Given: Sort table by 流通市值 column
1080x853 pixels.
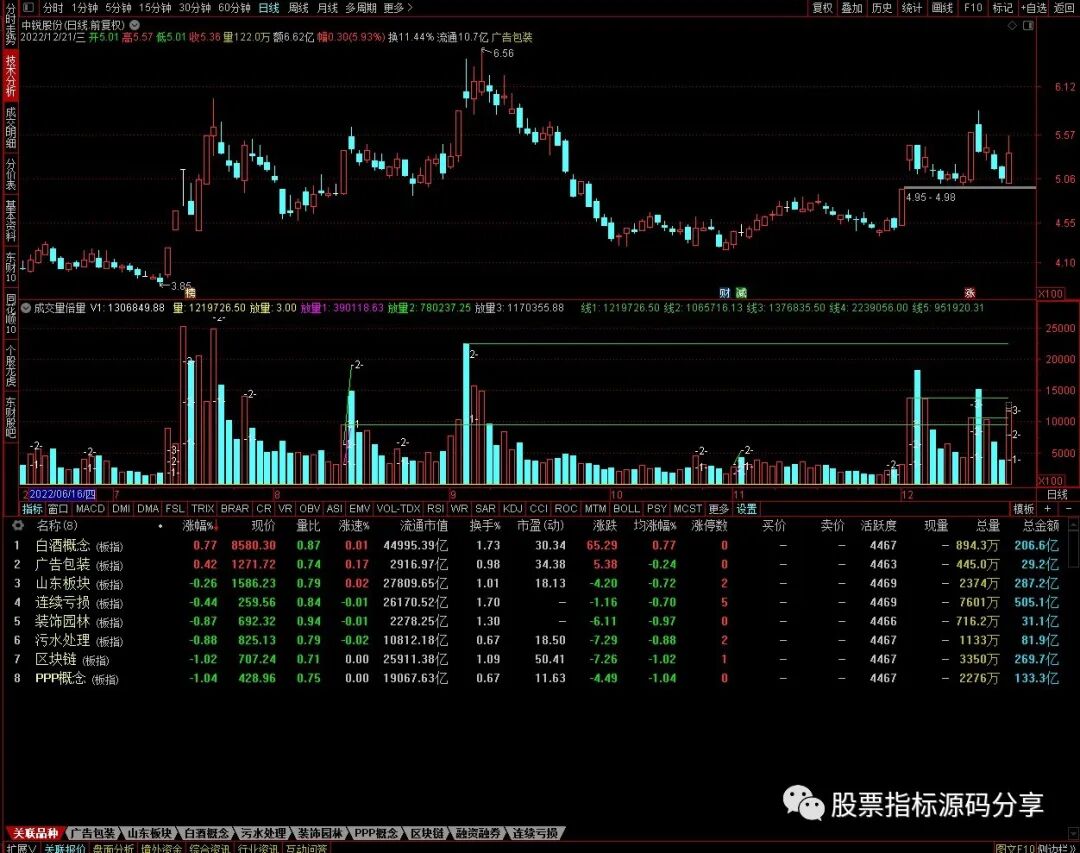Looking at the screenshot, I should pyautogui.click(x=424, y=526).
